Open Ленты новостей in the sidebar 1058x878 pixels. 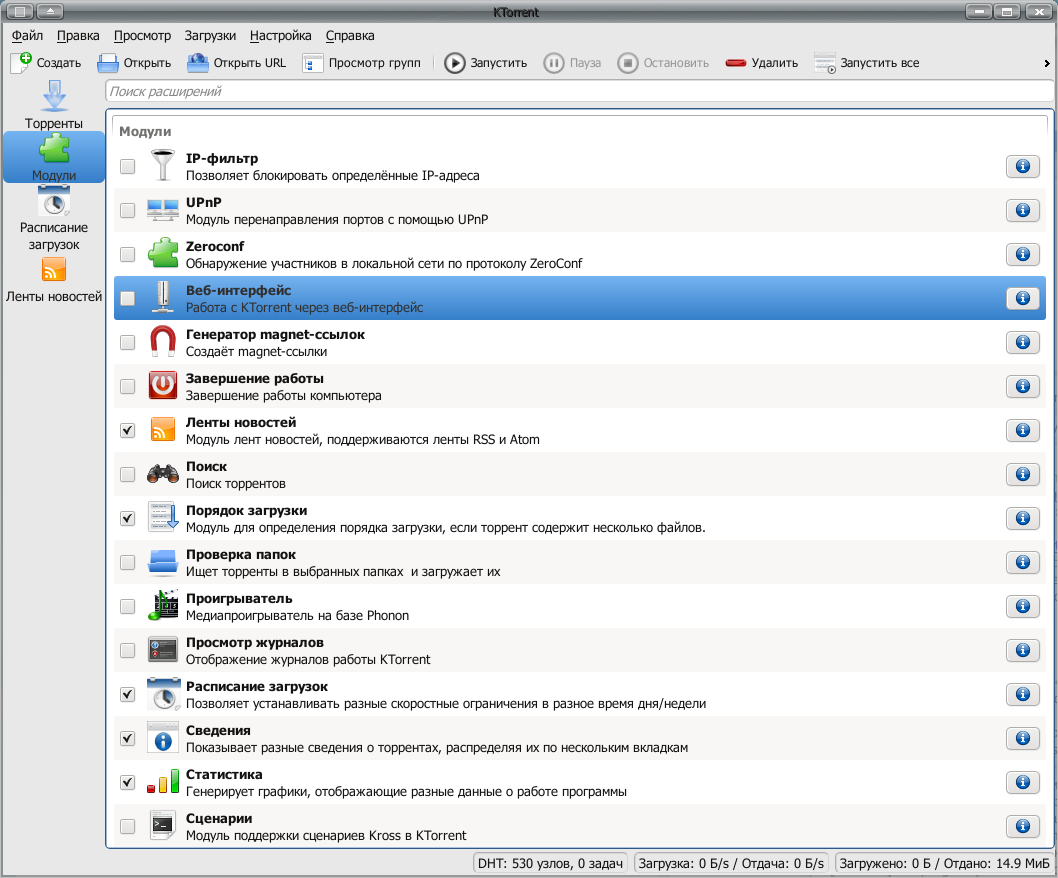pos(54,280)
